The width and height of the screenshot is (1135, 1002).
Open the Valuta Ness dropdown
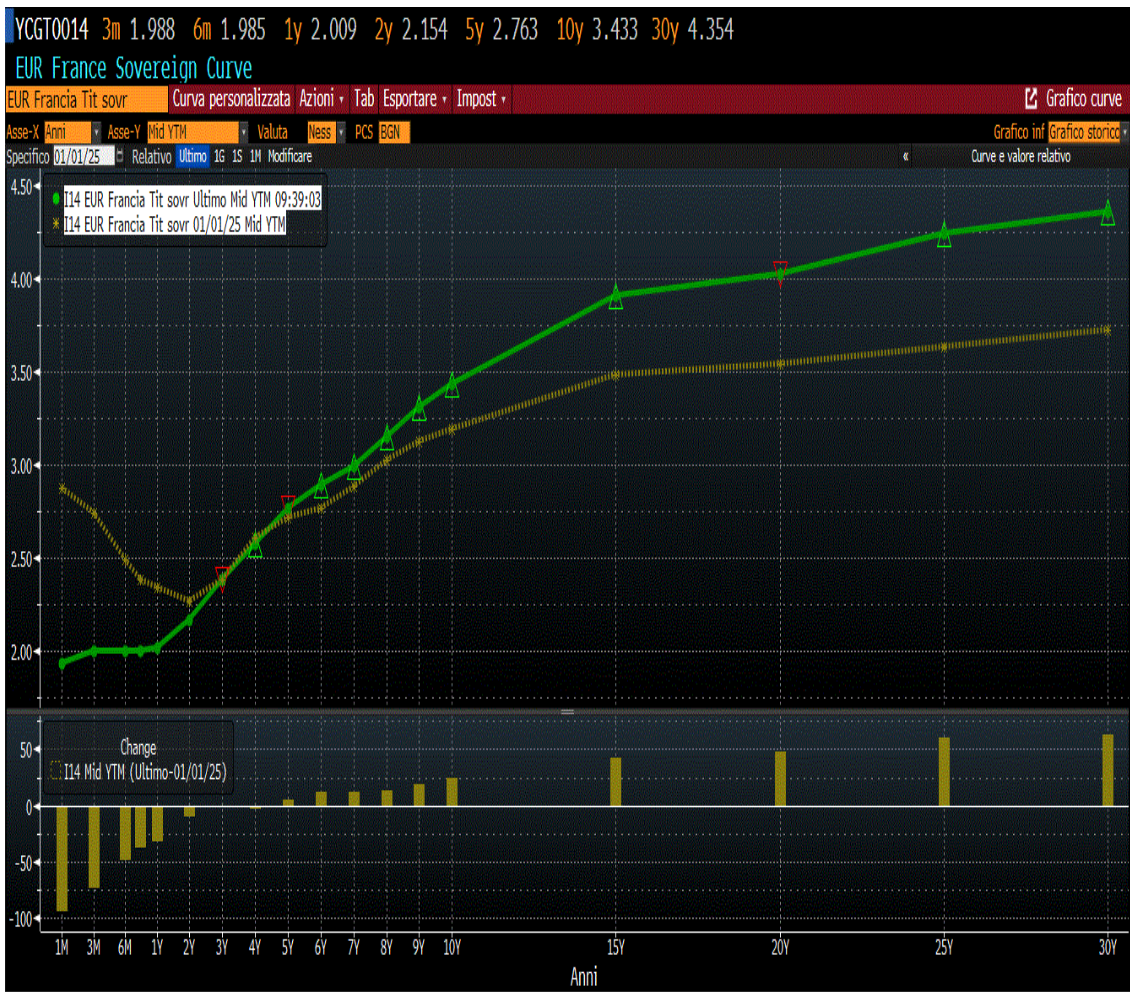[x=341, y=132]
